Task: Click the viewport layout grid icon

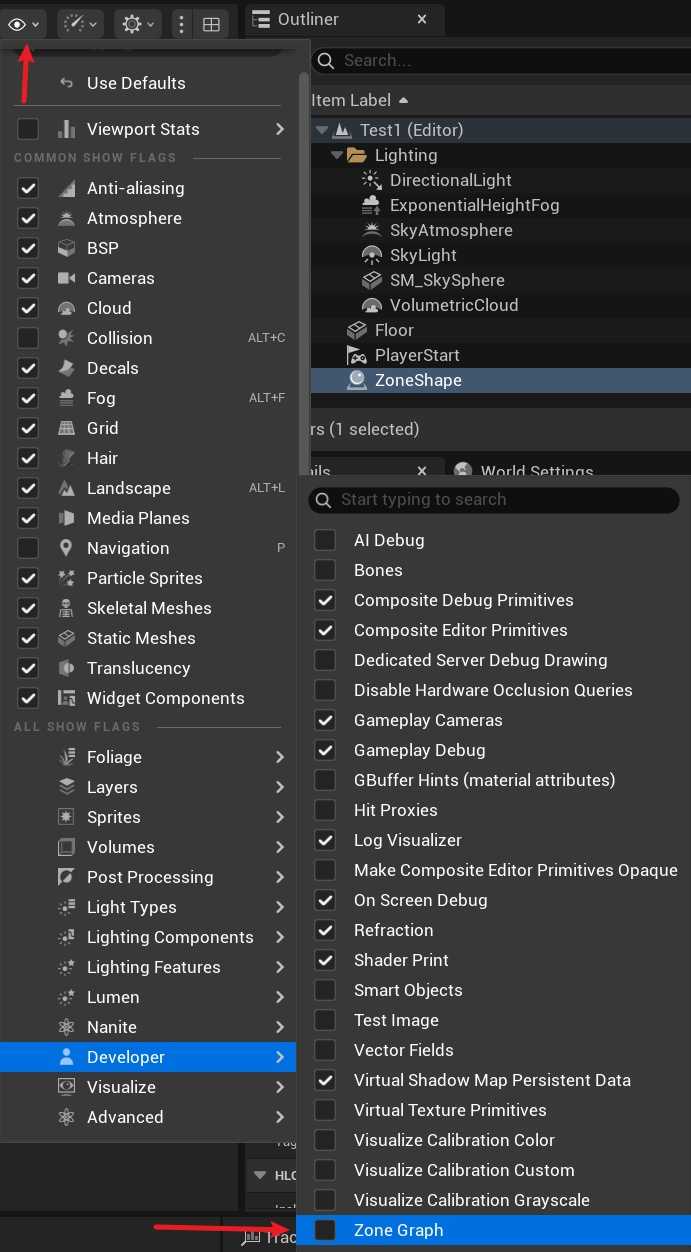Action: click(x=211, y=25)
